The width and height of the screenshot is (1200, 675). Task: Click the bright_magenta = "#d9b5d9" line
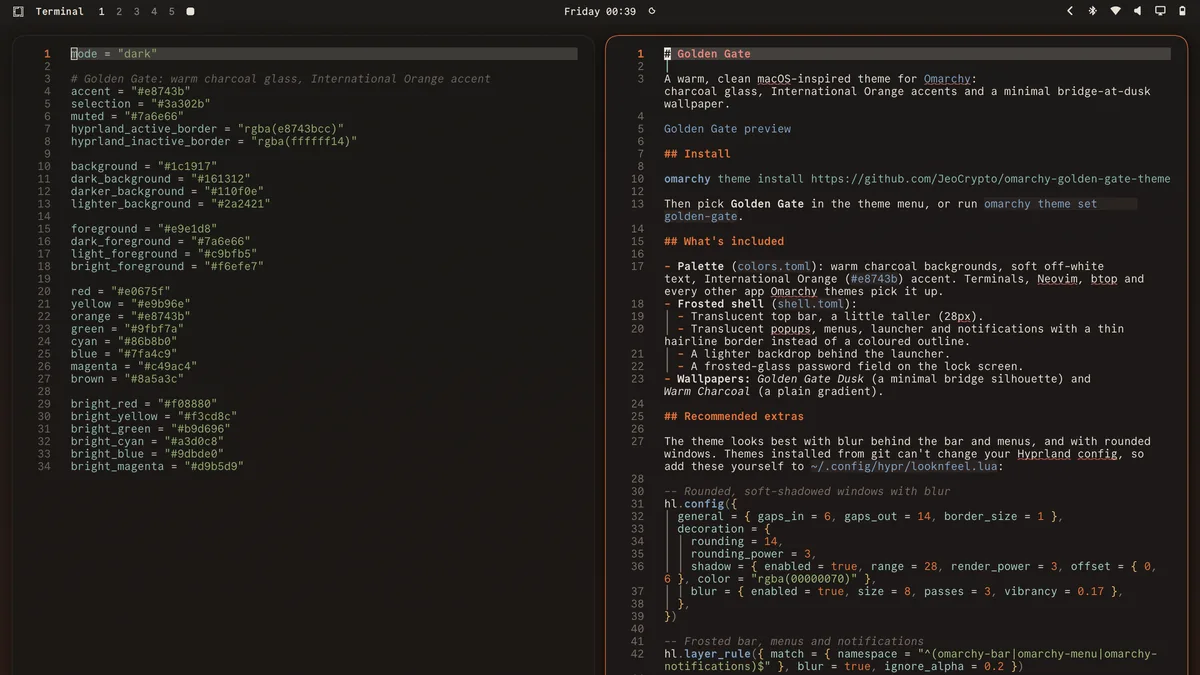pos(157,466)
